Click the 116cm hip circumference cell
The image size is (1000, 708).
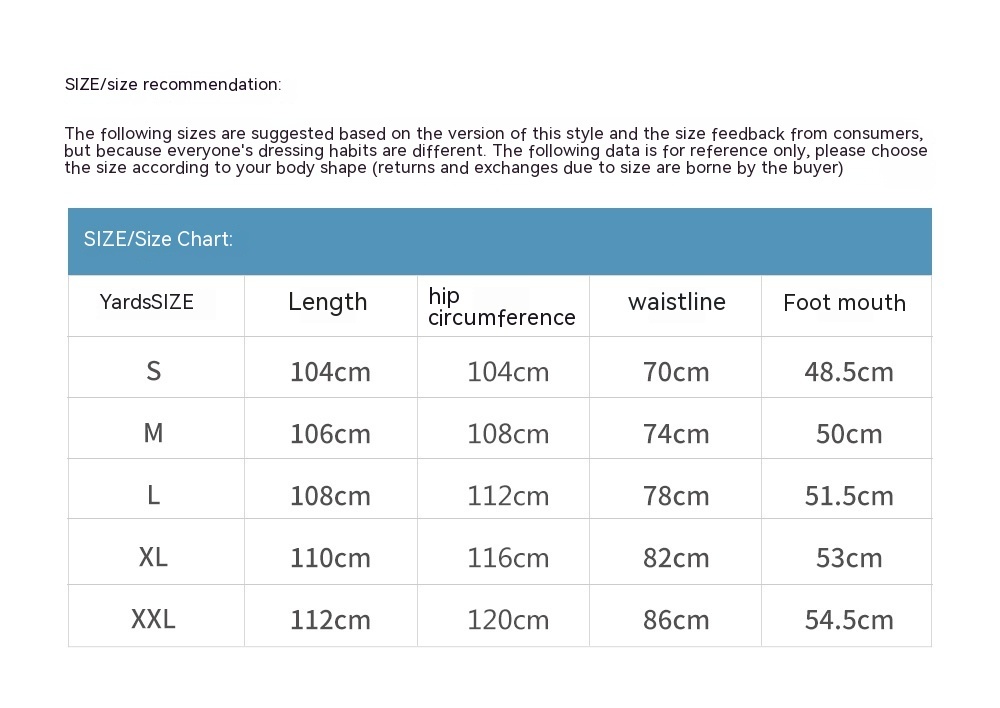coord(508,558)
